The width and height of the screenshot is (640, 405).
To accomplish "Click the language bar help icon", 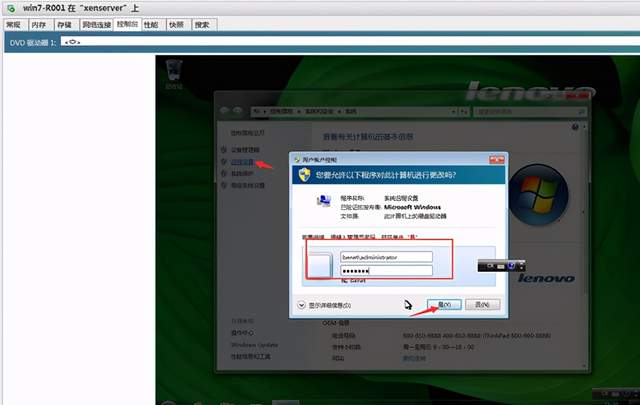I will pos(511,266).
